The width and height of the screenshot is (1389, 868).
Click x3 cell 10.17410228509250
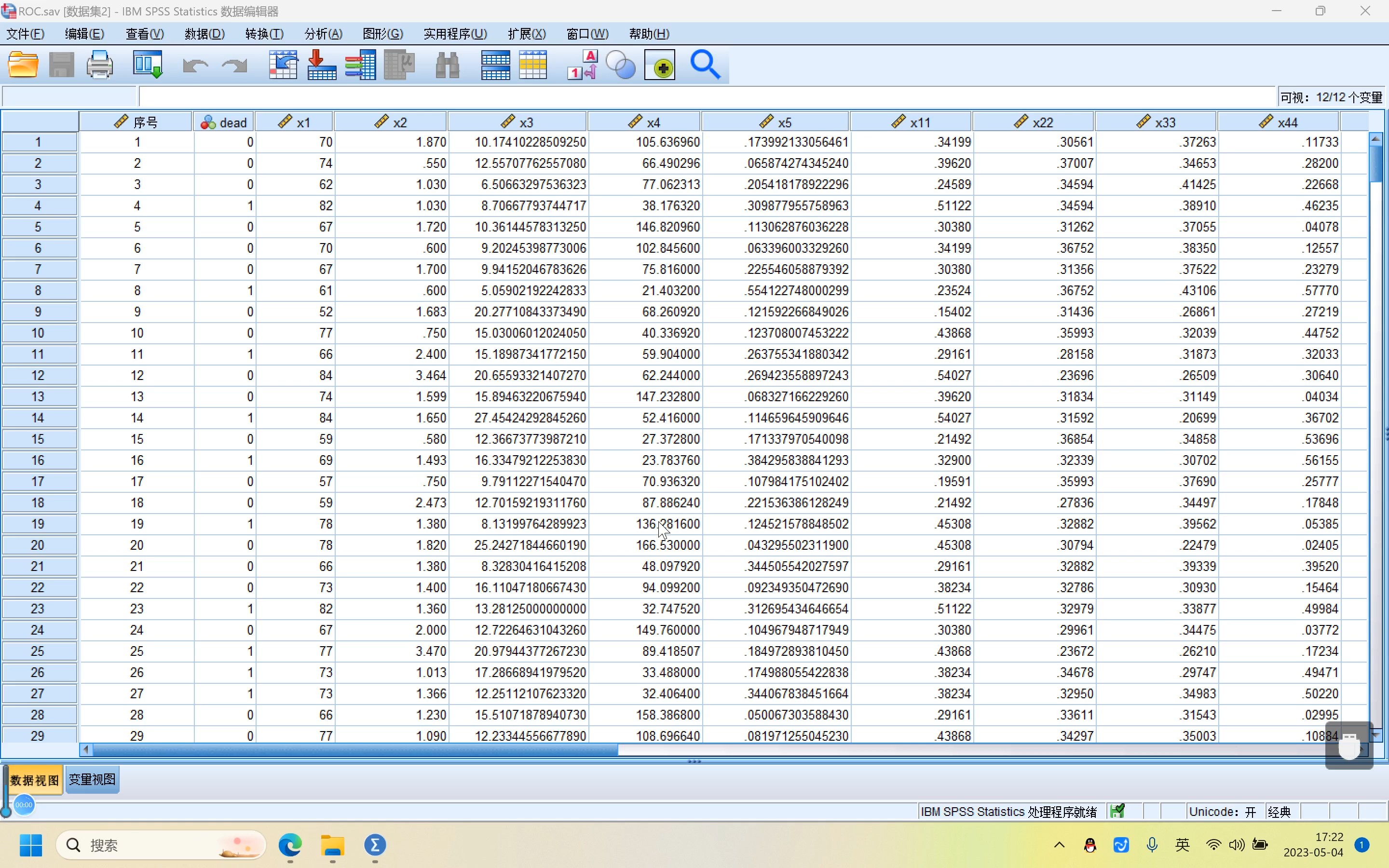(517, 142)
